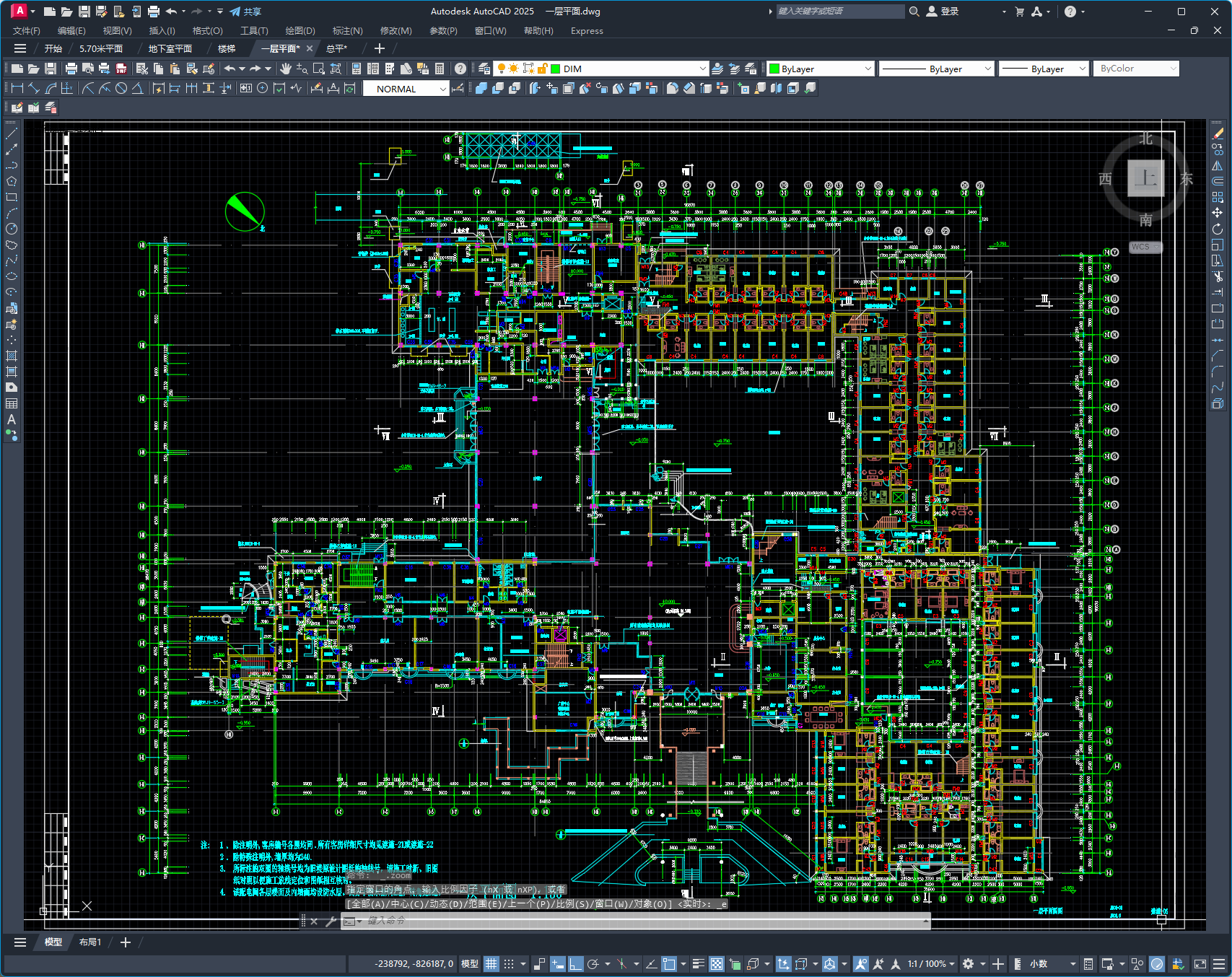1232x977 pixels.
Task: Toggle dynamic input in status bar
Action: pos(557,964)
